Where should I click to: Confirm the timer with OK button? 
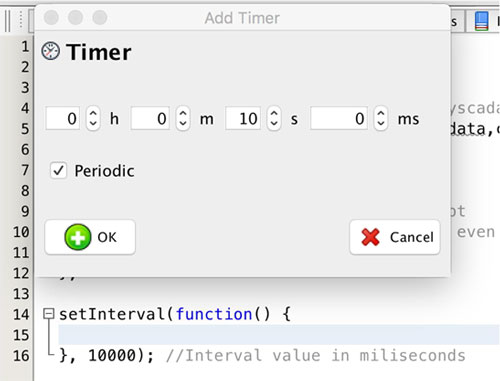(90, 237)
